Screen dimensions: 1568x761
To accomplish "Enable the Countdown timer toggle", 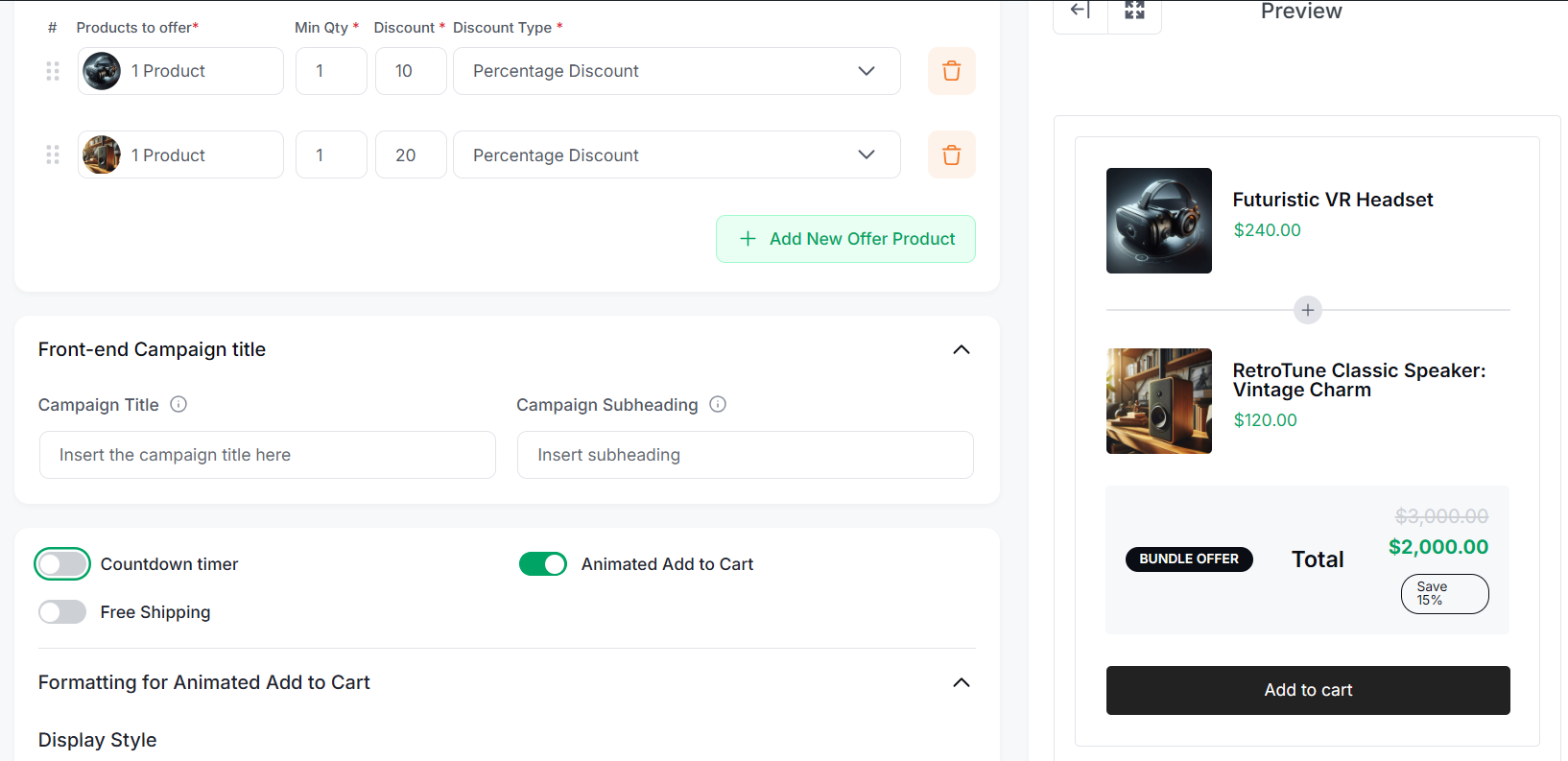I will point(62,563).
